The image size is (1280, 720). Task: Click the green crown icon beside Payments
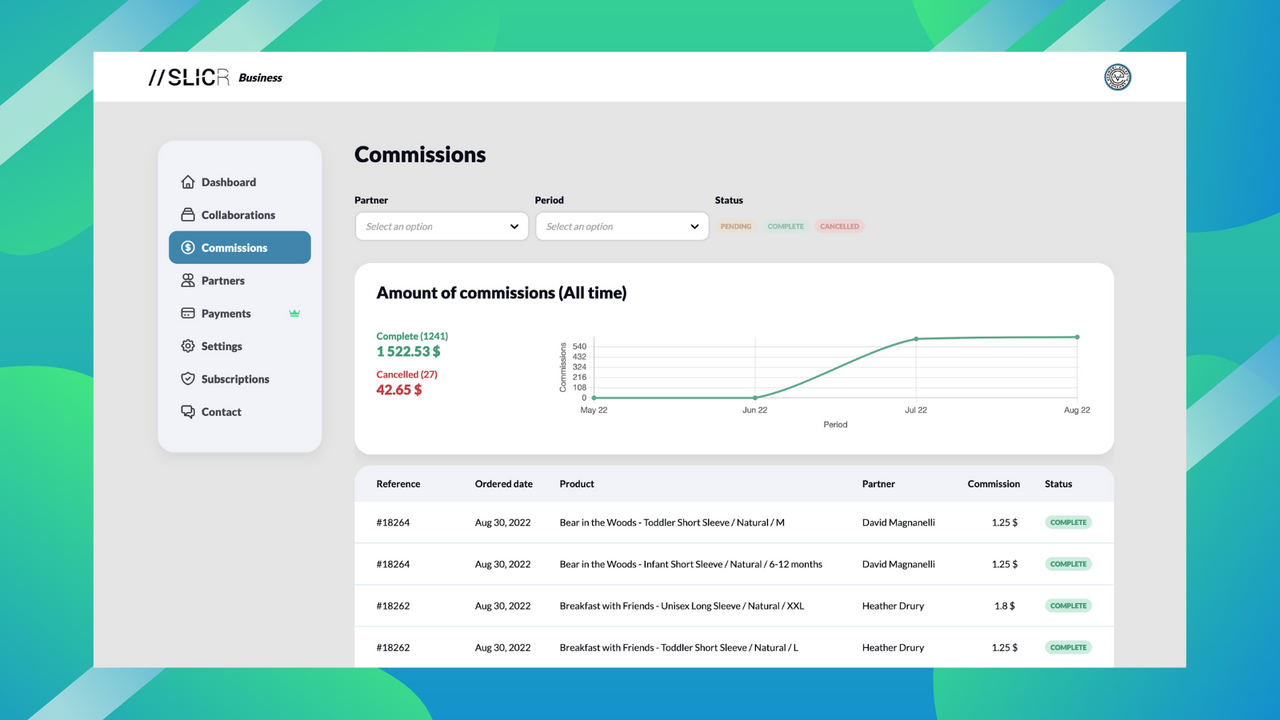coord(294,313)
